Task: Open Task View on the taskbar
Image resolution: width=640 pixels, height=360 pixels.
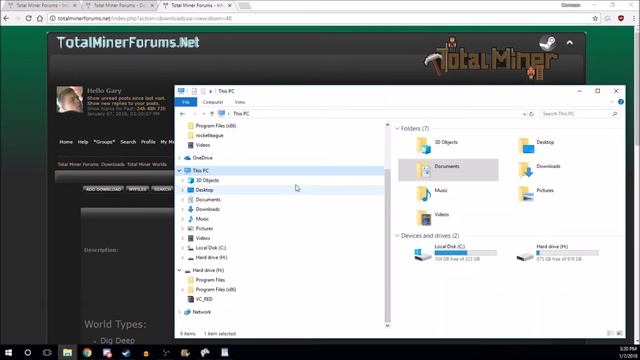Action: point(47,353)
